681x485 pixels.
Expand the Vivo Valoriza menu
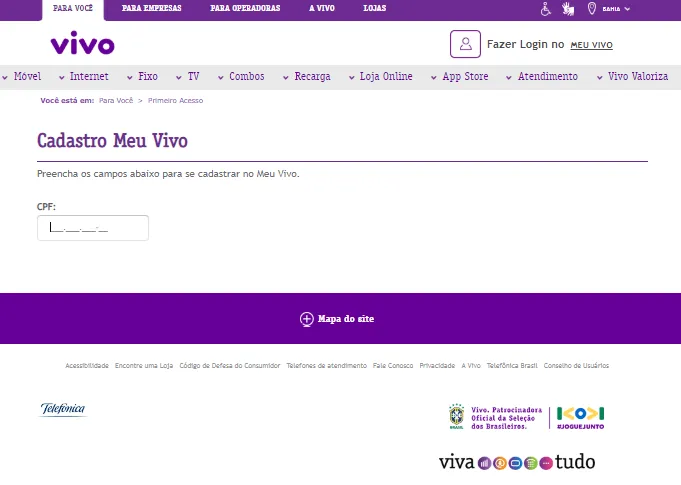pyautogui.click(x=632, y=77)
